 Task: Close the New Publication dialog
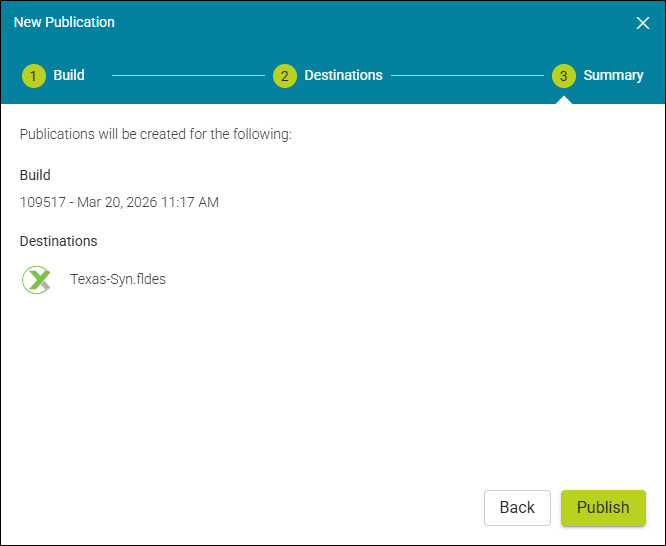coord(643,23)
